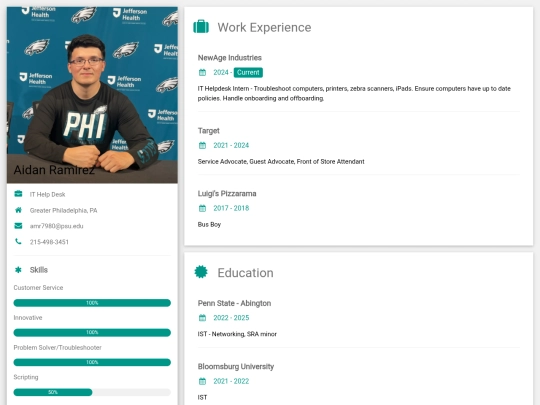Click Aidan Ramirez's profile photo
Image resolution: width=540 pixels, height=405 pixels.
click(92, 95)
